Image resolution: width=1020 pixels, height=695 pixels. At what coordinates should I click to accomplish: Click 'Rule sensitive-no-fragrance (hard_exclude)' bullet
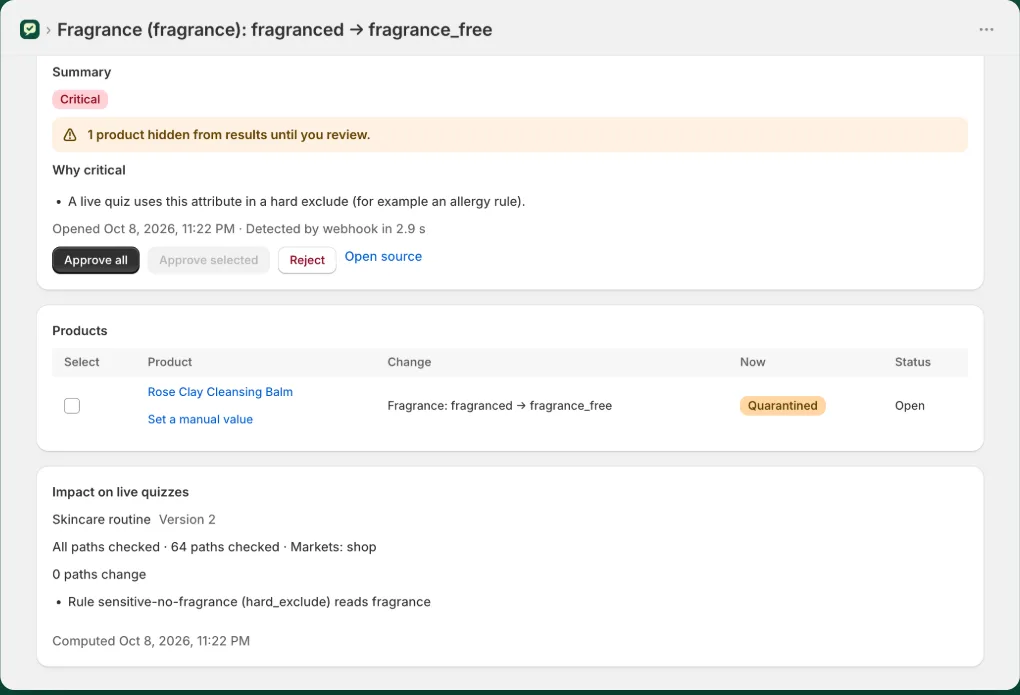pos(249,602)
